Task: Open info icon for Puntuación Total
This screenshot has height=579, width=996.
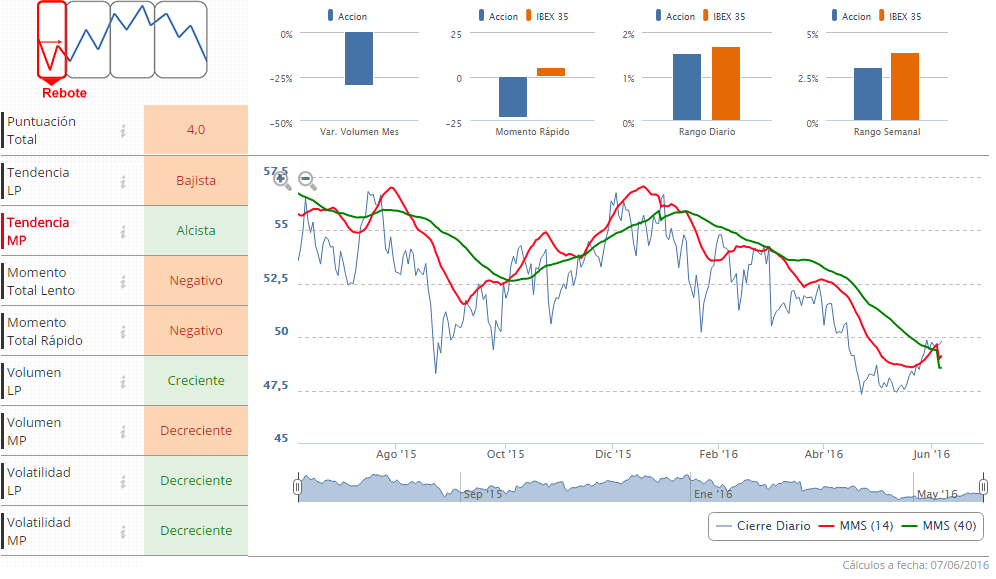Action: point(123,131)
